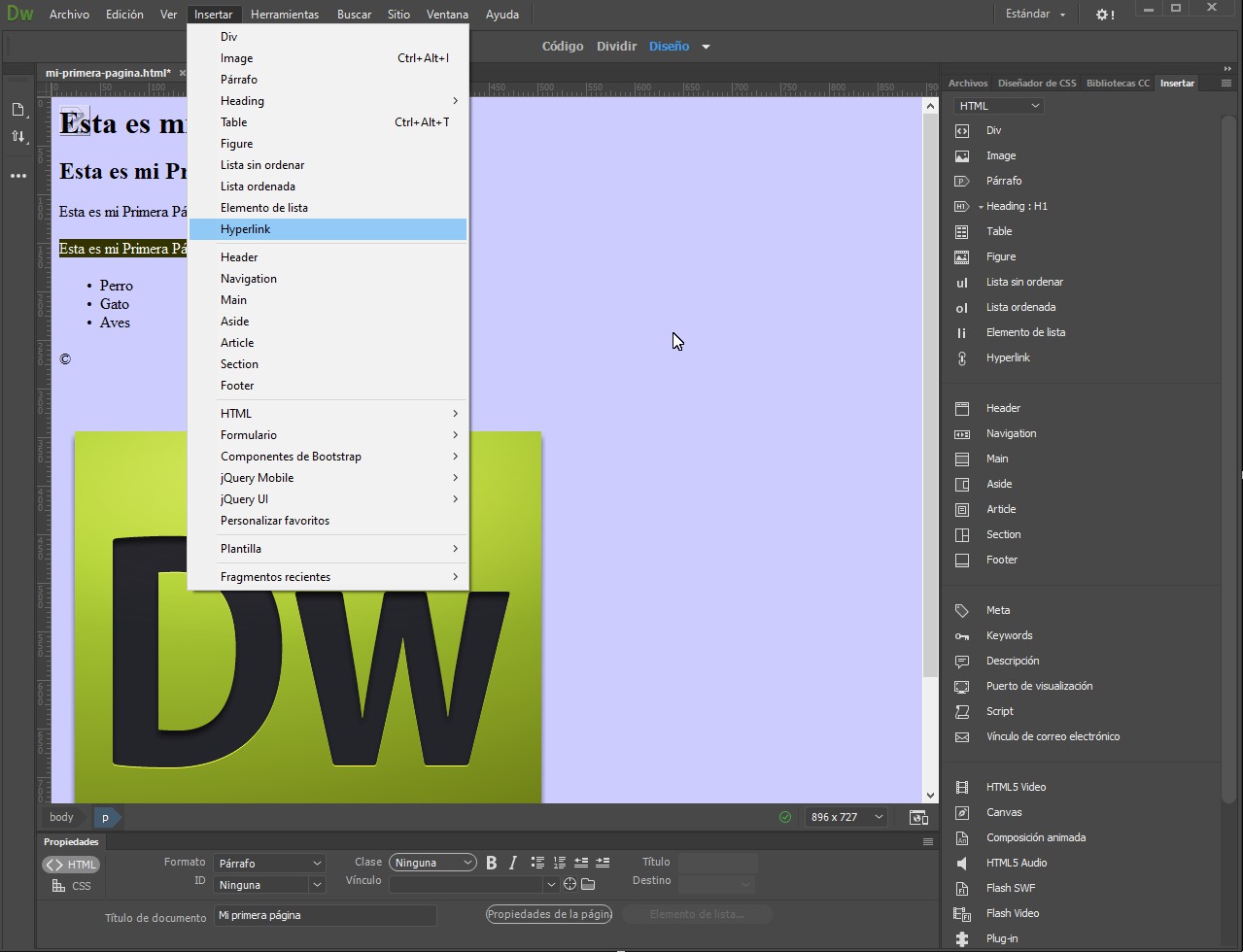Click the Div icon in Insert panel

point(962,130)
